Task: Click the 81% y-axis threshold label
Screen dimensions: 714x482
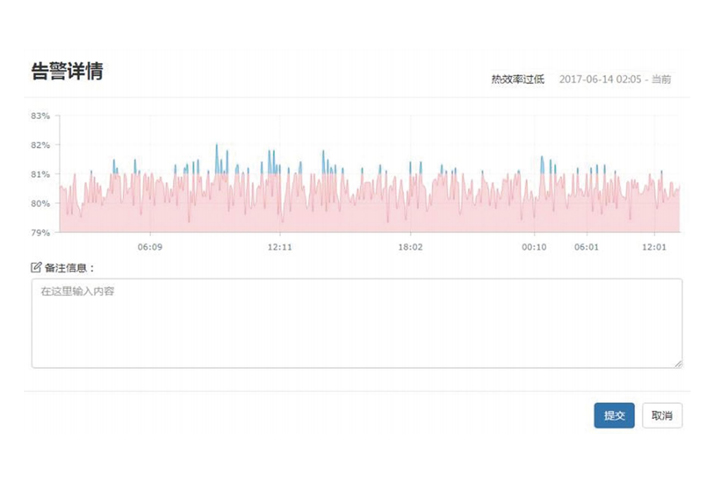Action: coord(40,174)
